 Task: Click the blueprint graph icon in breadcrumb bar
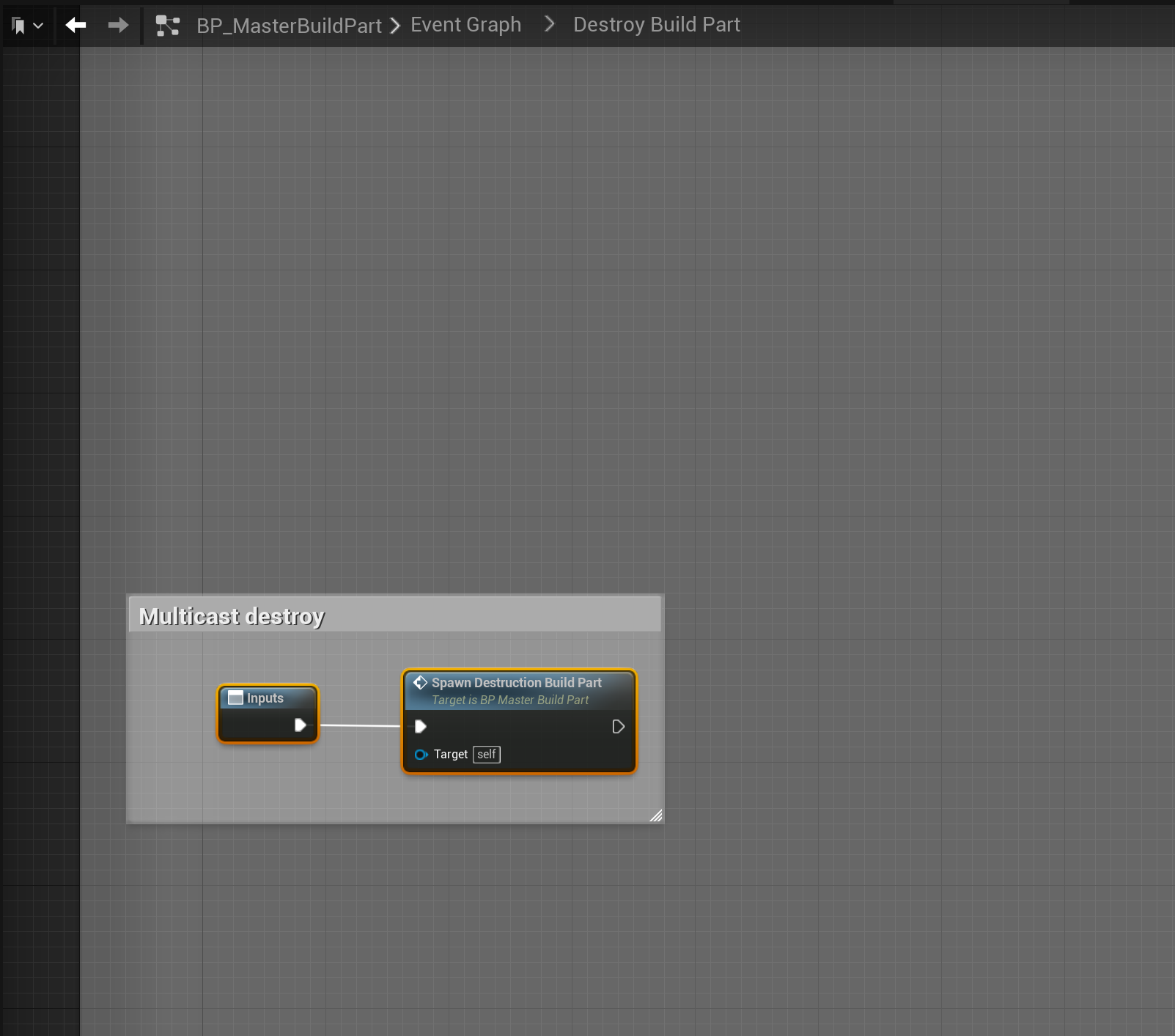tap(168, 26)
